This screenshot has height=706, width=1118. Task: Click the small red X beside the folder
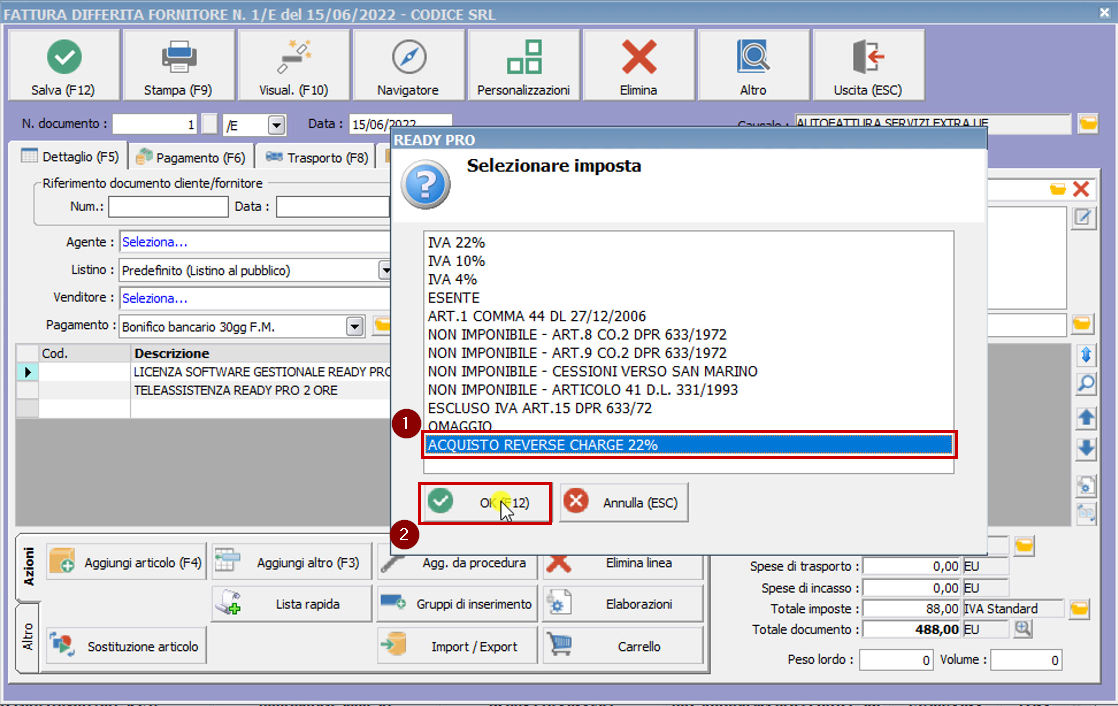(x=1081, y=189)
